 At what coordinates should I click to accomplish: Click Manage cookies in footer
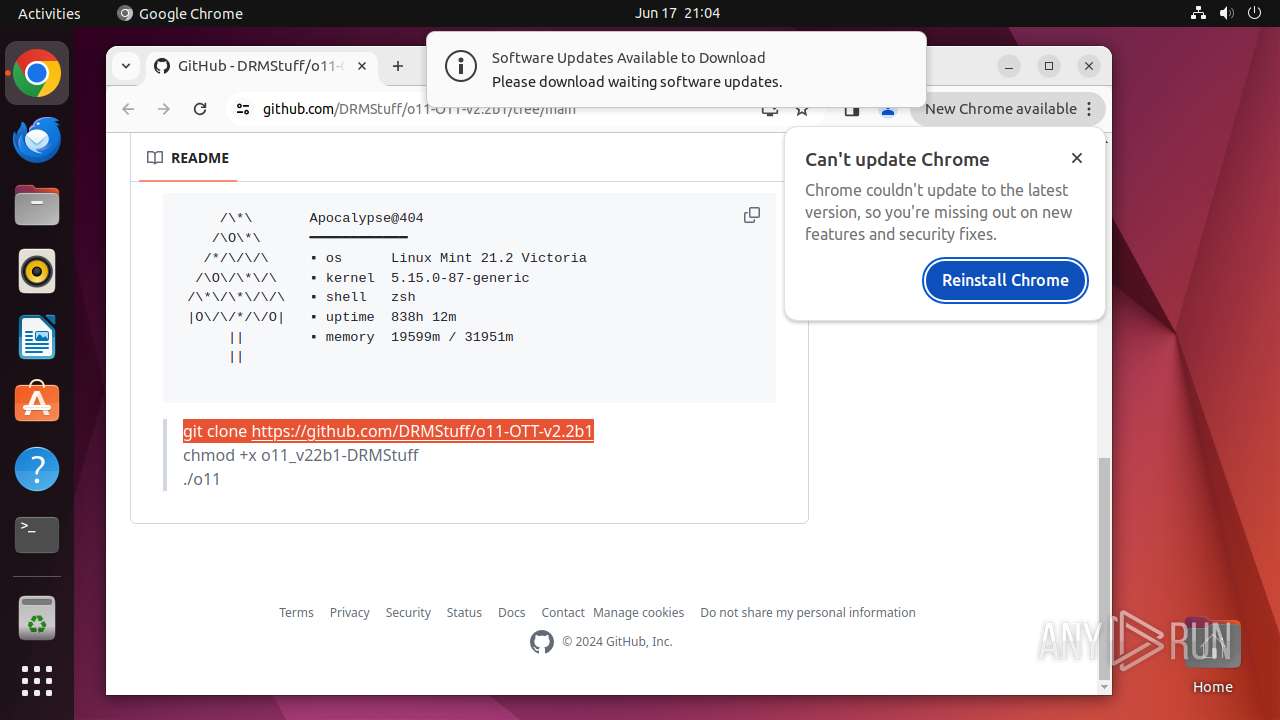(638, 612)
